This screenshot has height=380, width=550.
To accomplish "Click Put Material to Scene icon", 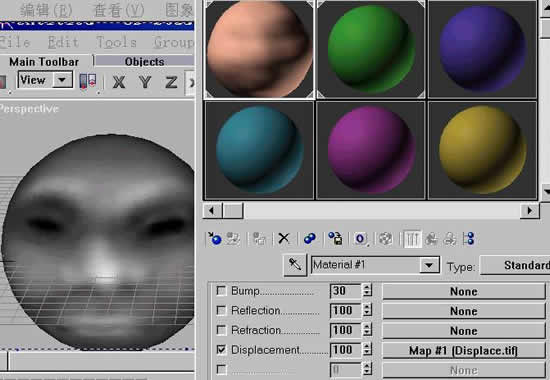I will coord(232,239).
